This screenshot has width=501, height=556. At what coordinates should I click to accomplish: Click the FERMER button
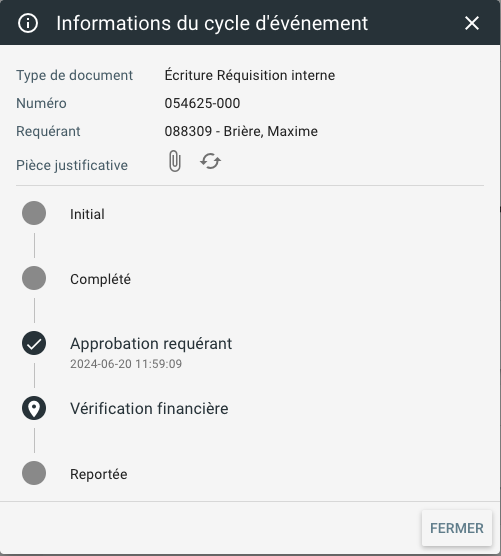click(x=457, y=528)
